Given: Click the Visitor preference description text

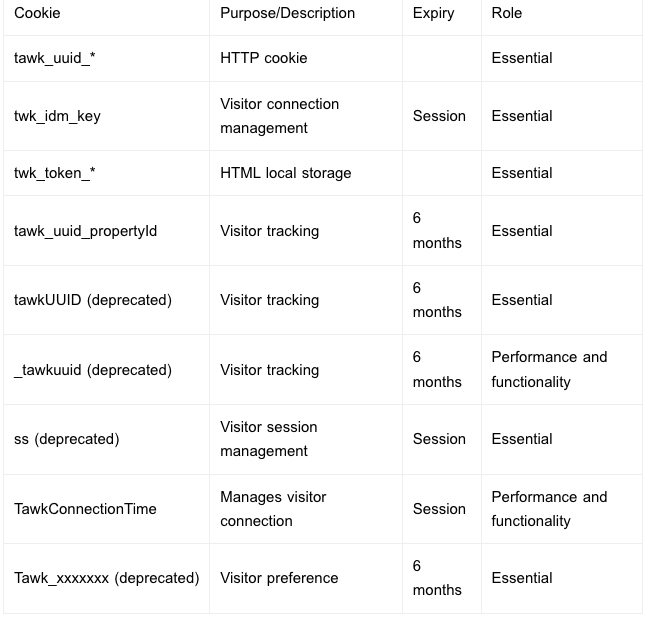Looking at the screenshot, I should click(279, 578).
